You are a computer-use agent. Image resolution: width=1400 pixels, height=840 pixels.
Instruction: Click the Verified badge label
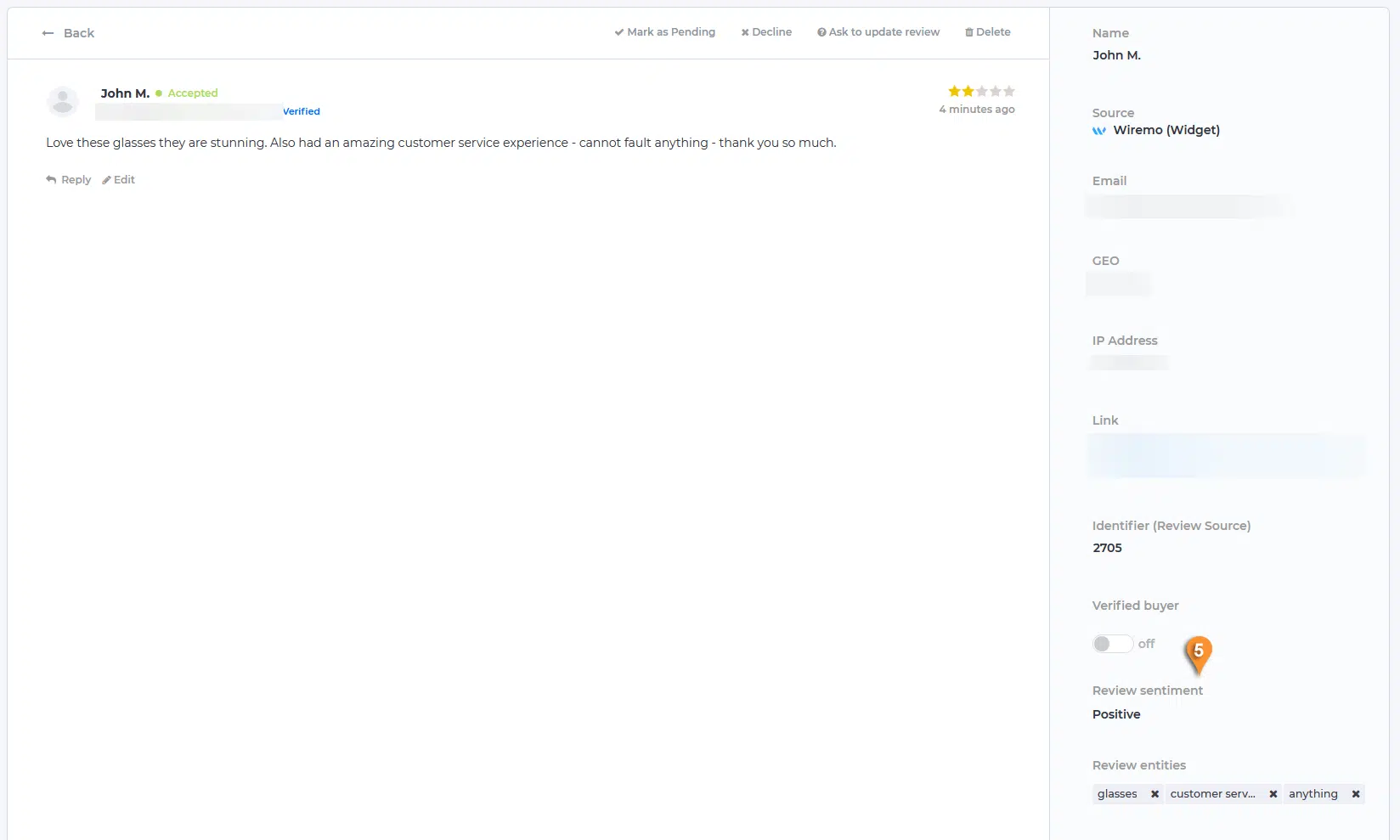tap(302, 111)
